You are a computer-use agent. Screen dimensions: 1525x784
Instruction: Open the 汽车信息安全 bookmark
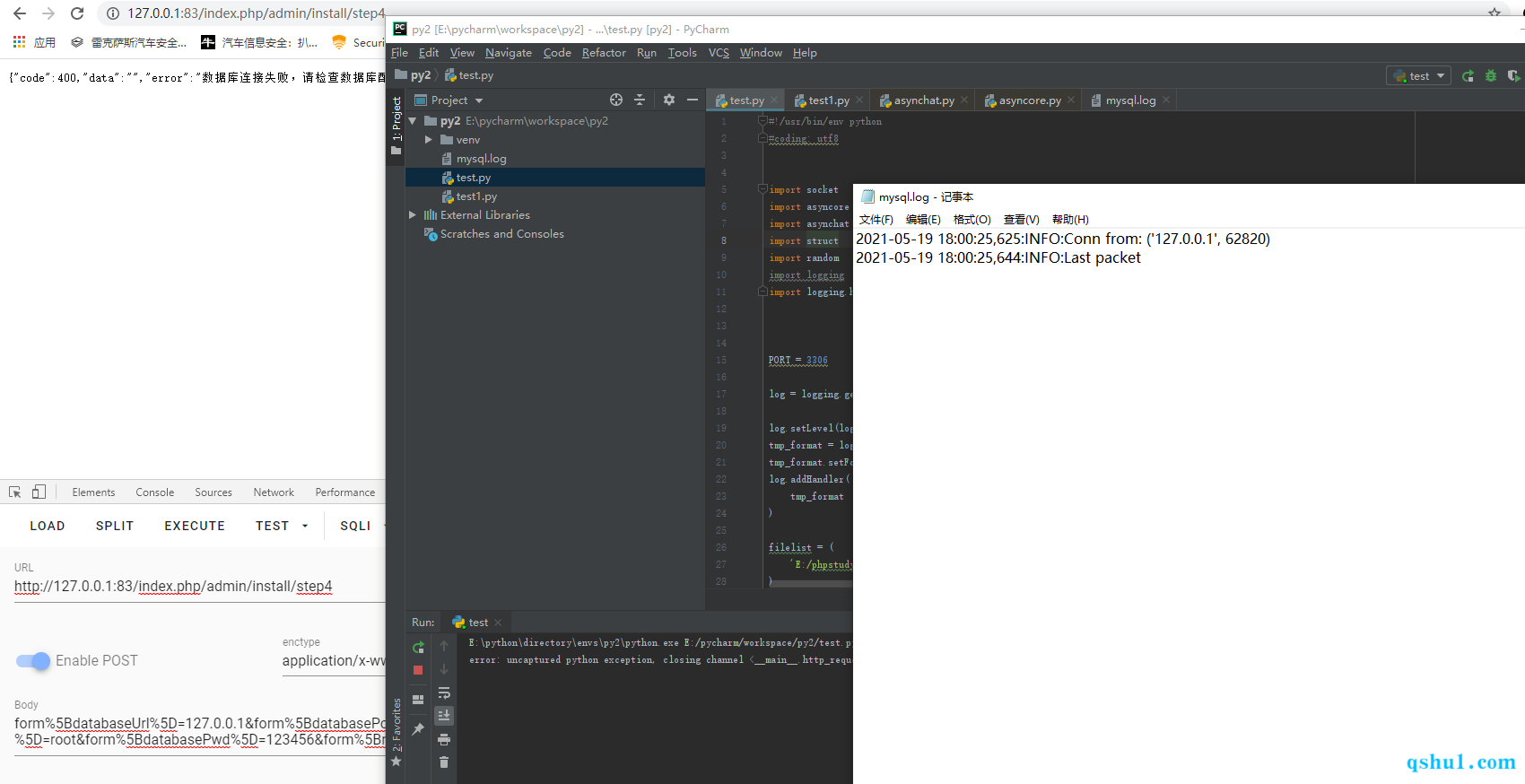pos(259,42)
